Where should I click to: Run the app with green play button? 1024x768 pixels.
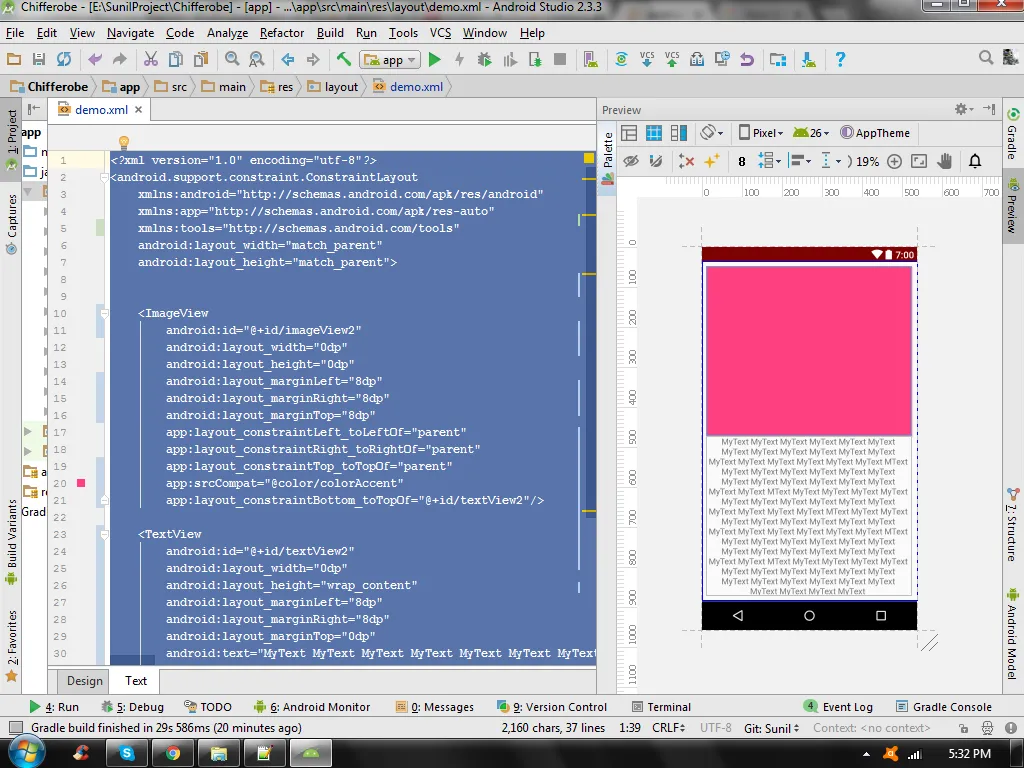[434, 60]
